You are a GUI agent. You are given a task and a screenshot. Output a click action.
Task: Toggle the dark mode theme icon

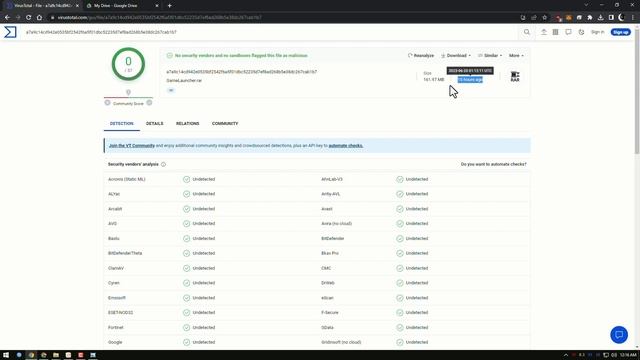click(x=581, y=32)
